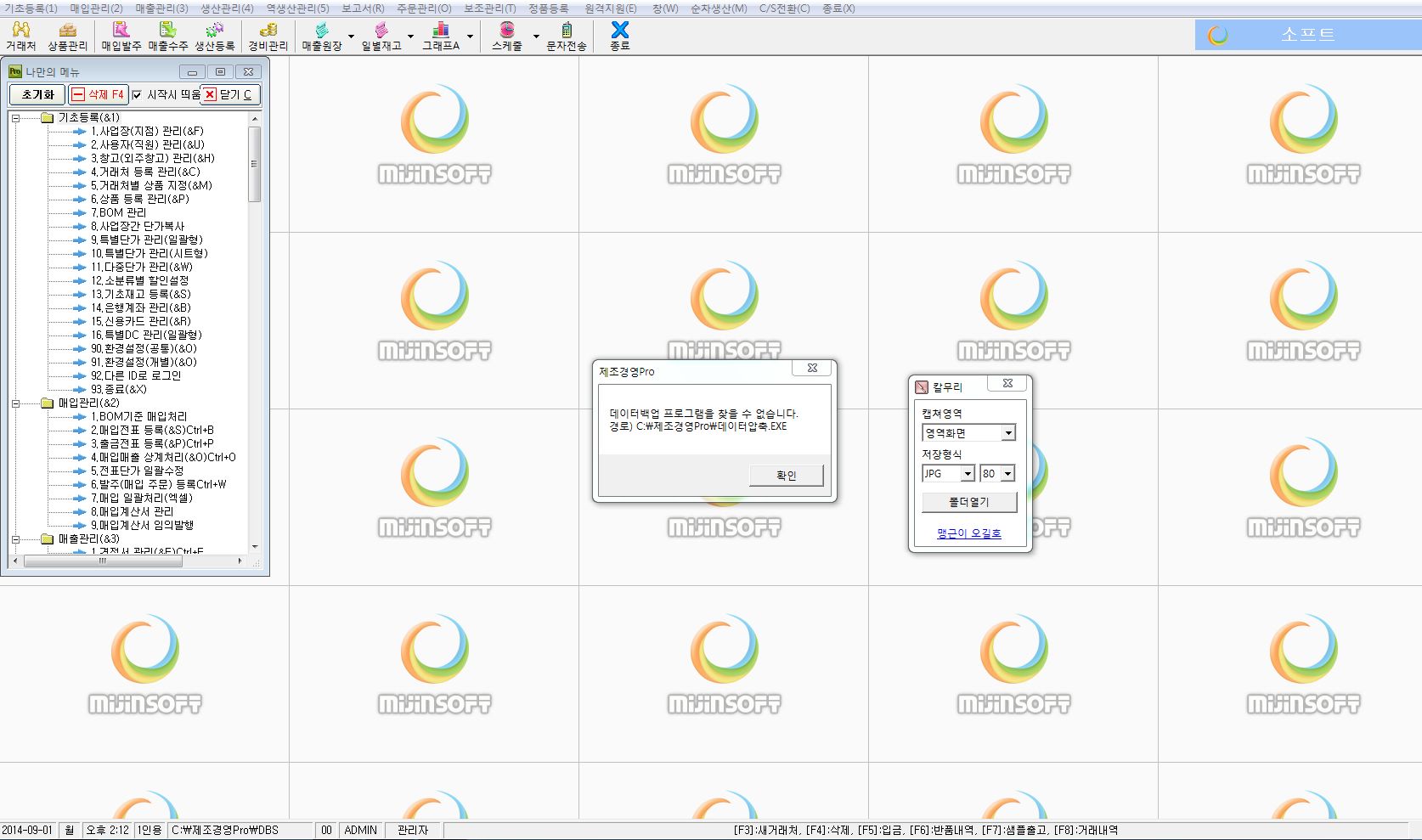Click the folder icon beside 매입관리(&2)
Screen dimensions: 1422x840
(x=48, y=403)
